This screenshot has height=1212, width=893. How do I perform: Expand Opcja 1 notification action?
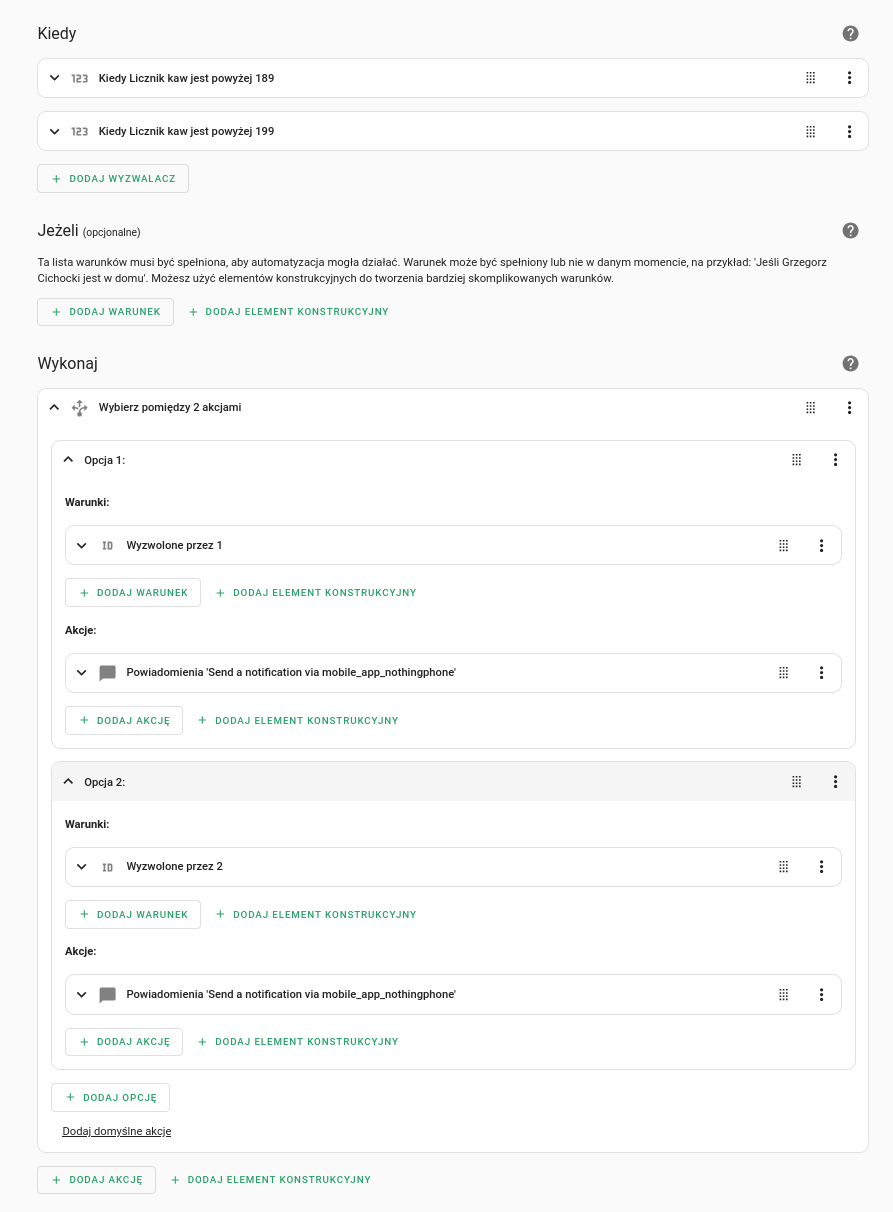point(82,673)
